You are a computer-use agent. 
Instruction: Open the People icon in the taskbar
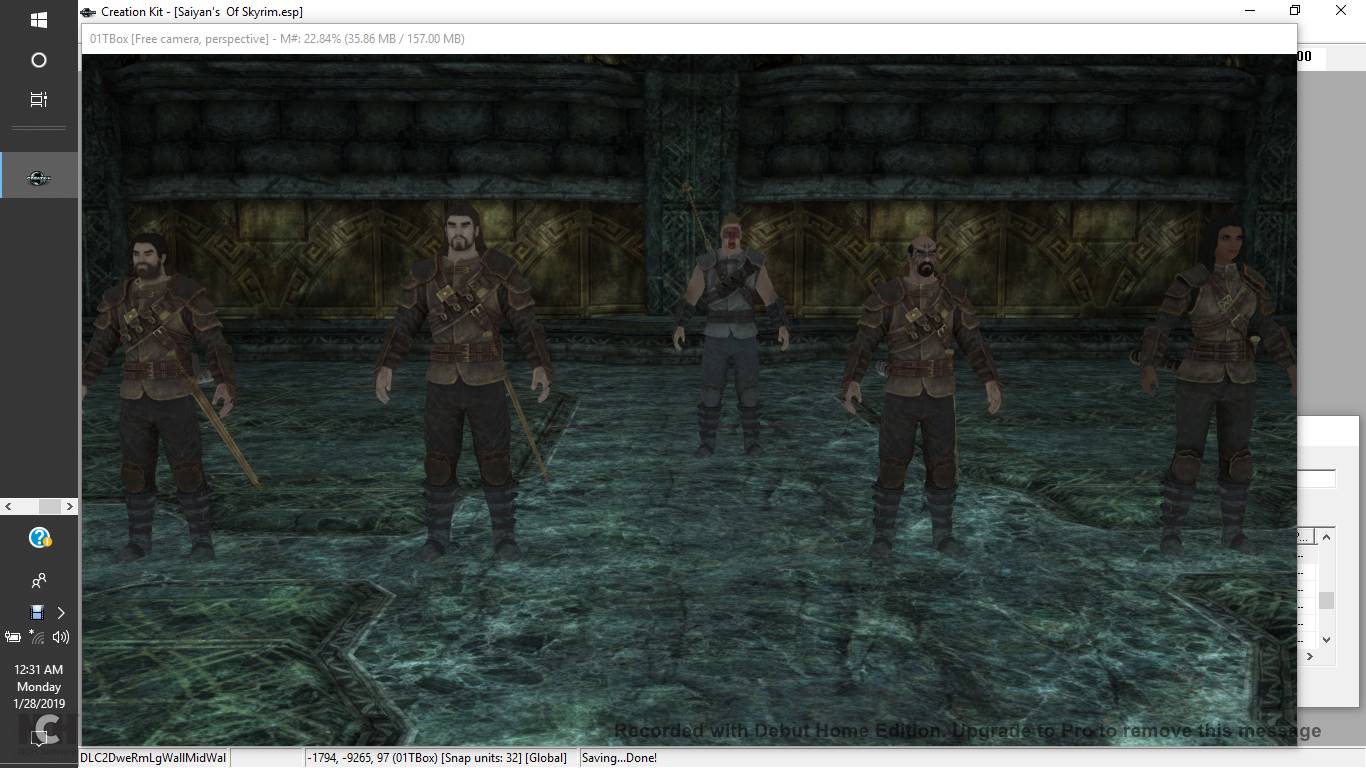coord(39,580)
